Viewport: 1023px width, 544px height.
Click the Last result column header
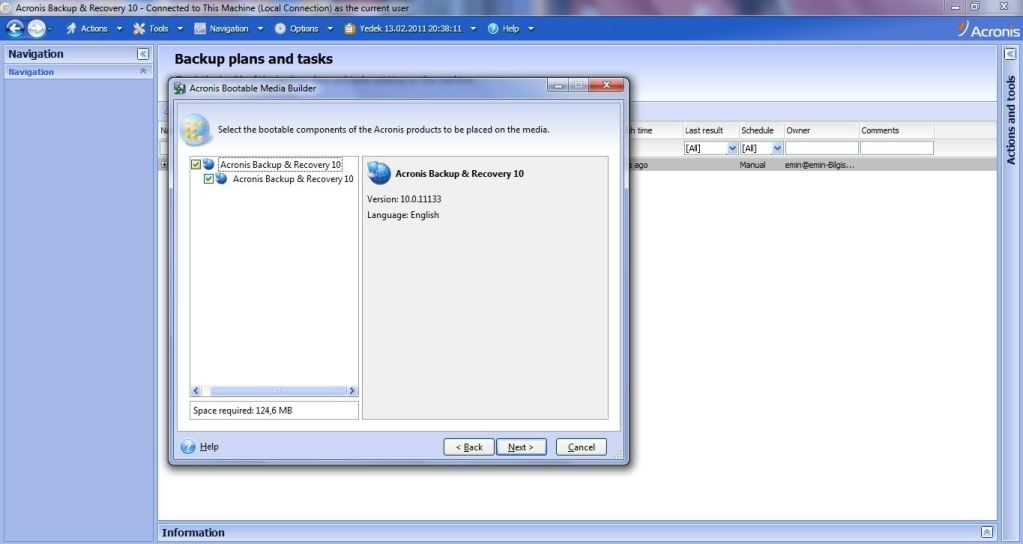[710, 130]
